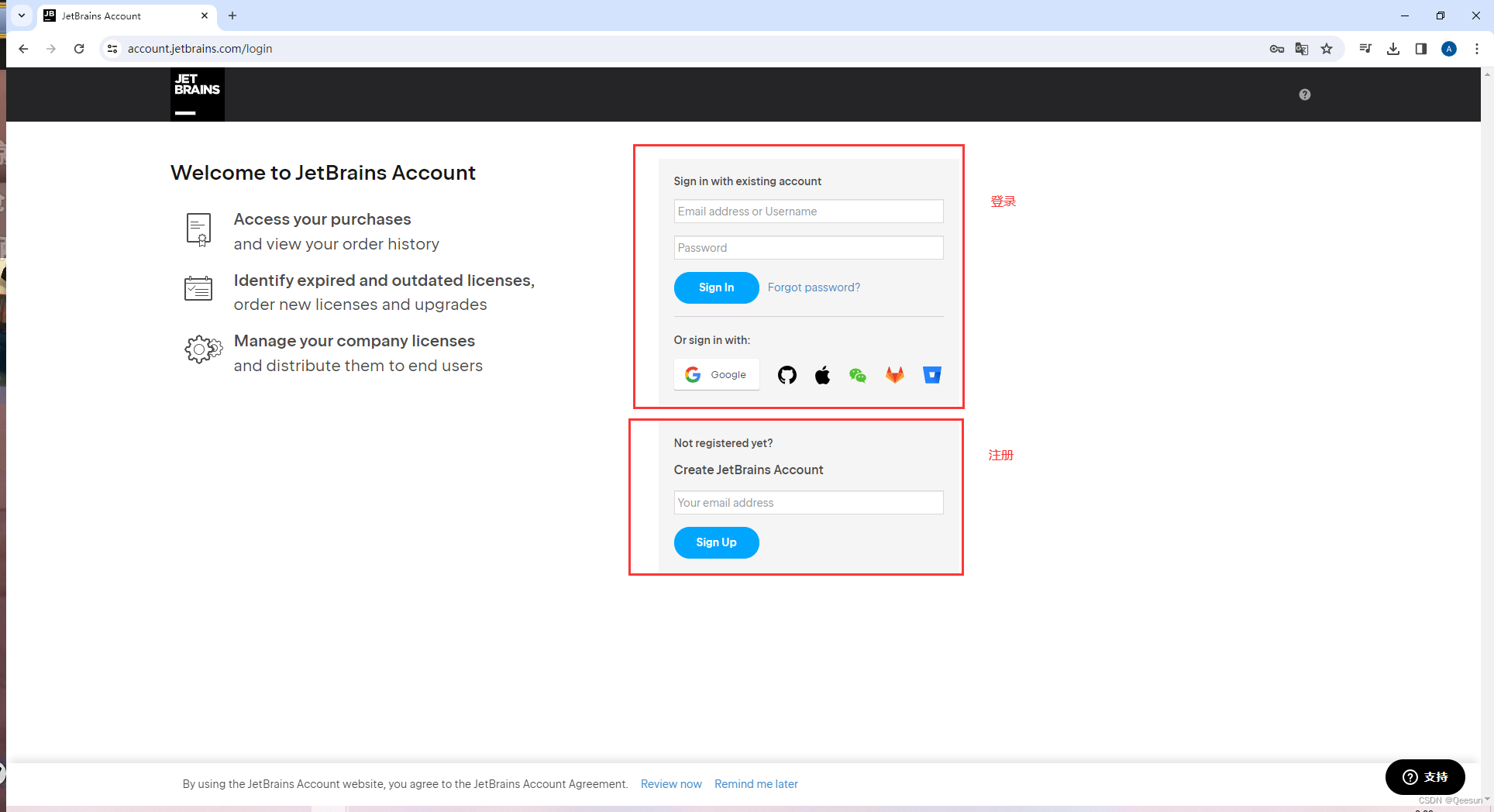Viewport: 1494px width, 812px height.
Task: Click Review now link in banner
Action: point(671,784)
